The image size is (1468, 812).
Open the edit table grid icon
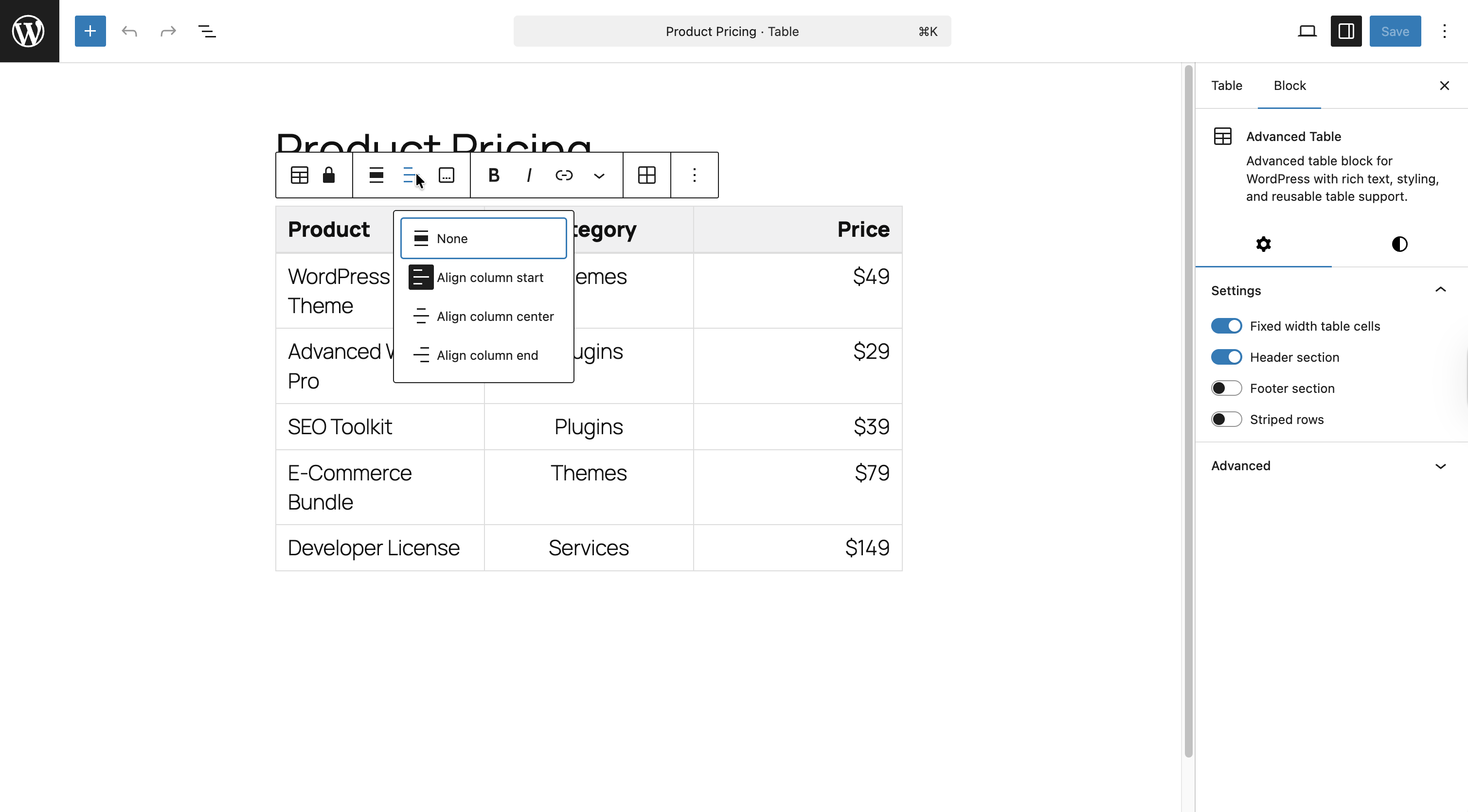(x=647, y=175)
